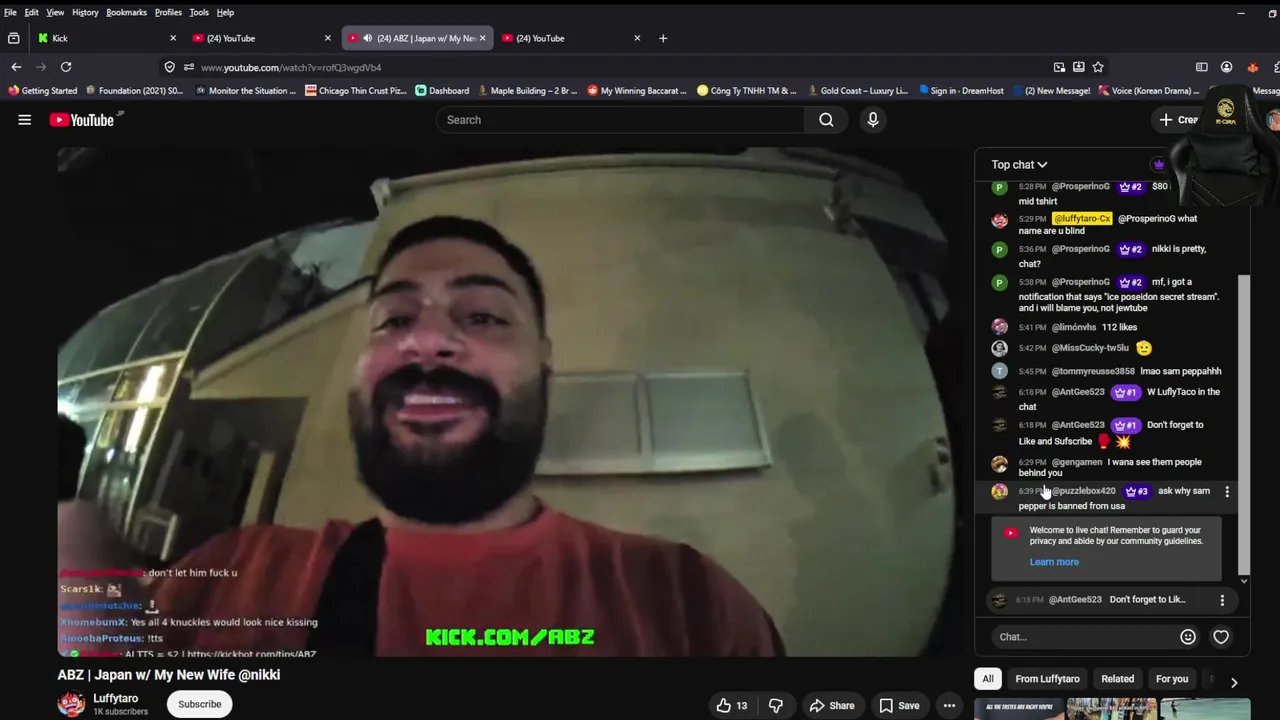Open emoji picker in chat box
Screen dimensions: 1280x720
(1188, 637)
